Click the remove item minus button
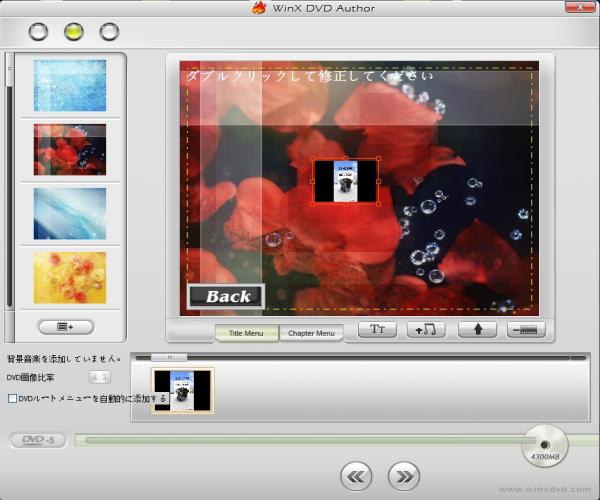Image resolution: width=600 pixels, height=500 pixels. coord(526,329)
